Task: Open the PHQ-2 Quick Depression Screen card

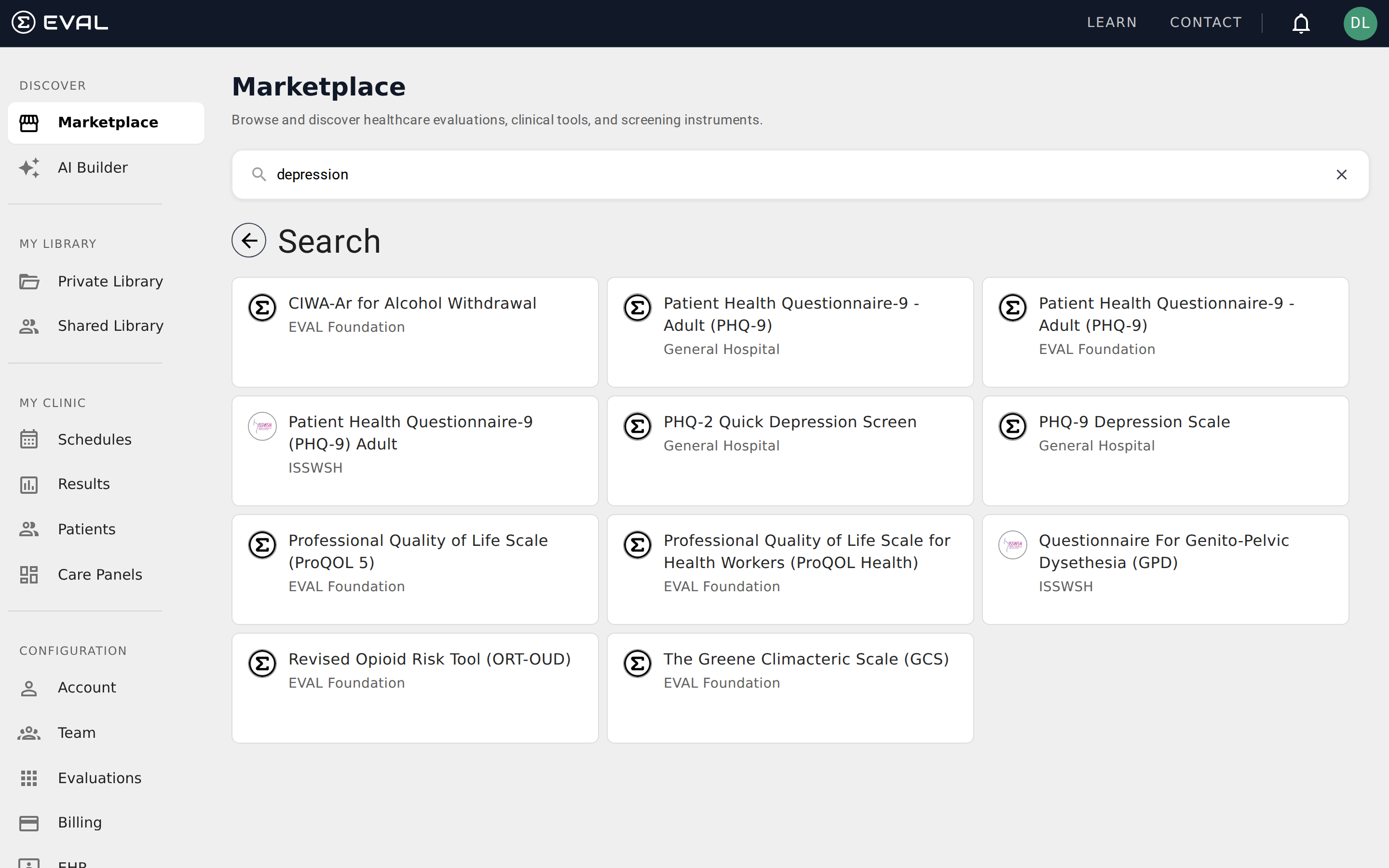Action: tap(790, 450)
